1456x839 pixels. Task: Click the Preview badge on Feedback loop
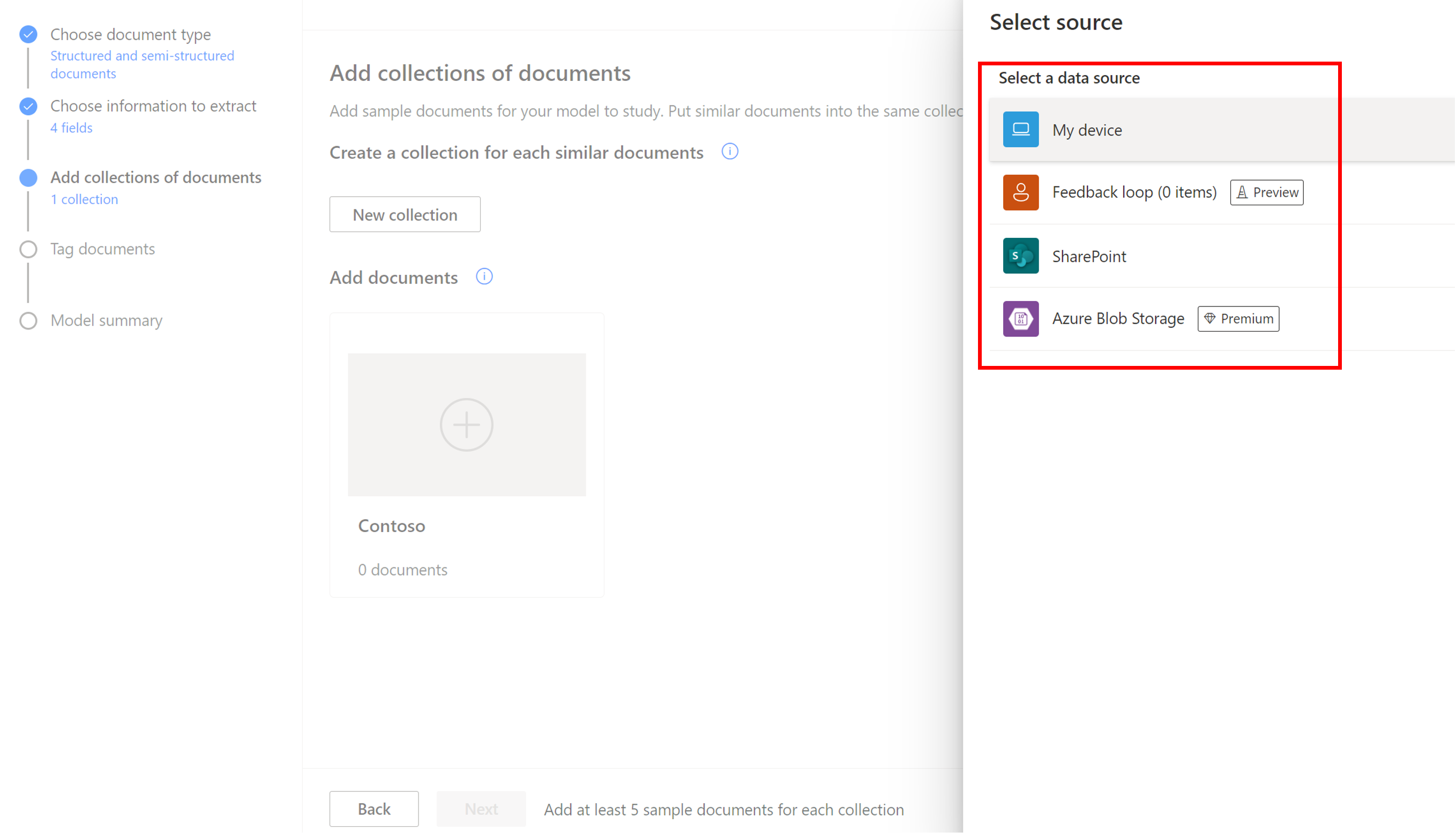coord(1266,192)
